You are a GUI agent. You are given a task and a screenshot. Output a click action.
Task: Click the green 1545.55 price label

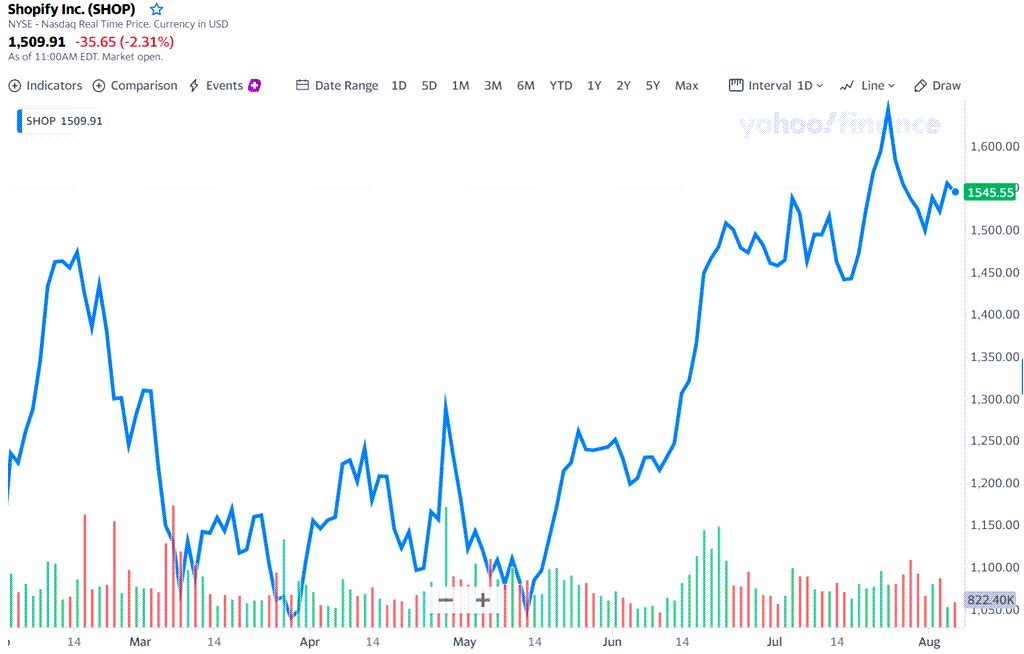click(988, 192)
